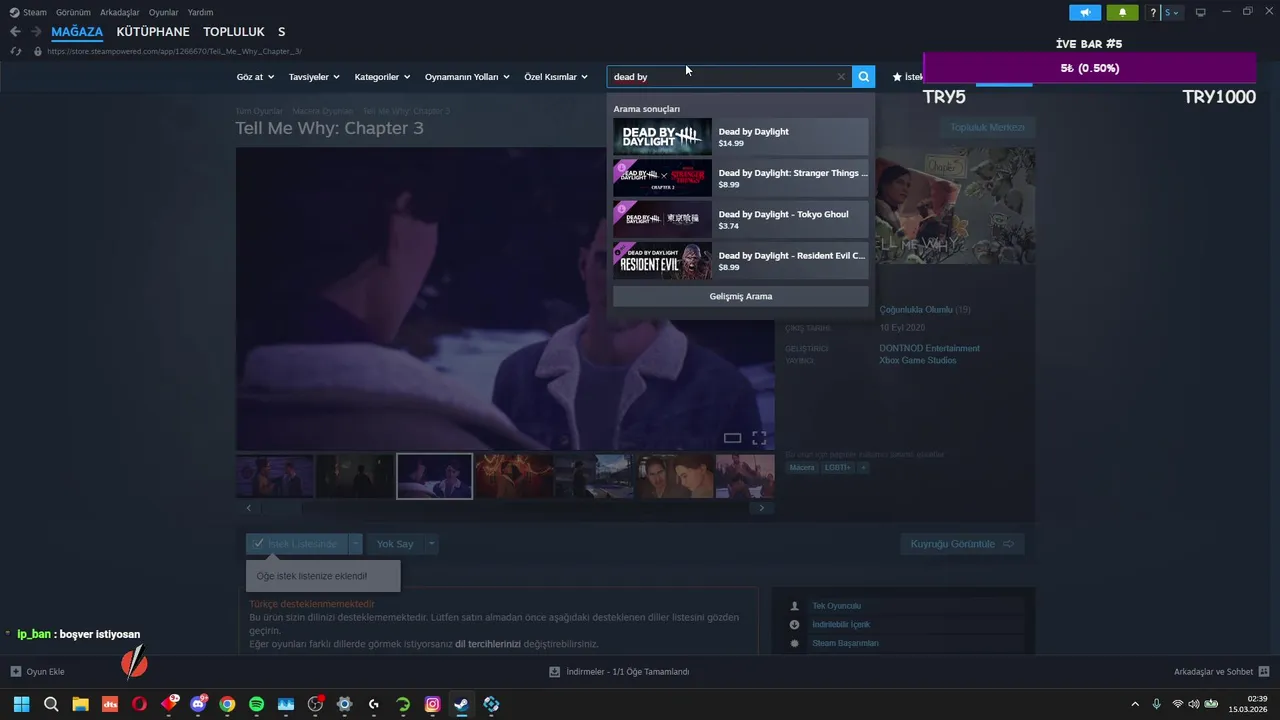The width and height of the screenshot is (1280, 720).
Task: Select Dead by Daylight $14.99 result
Action: (x=740, y=137)
